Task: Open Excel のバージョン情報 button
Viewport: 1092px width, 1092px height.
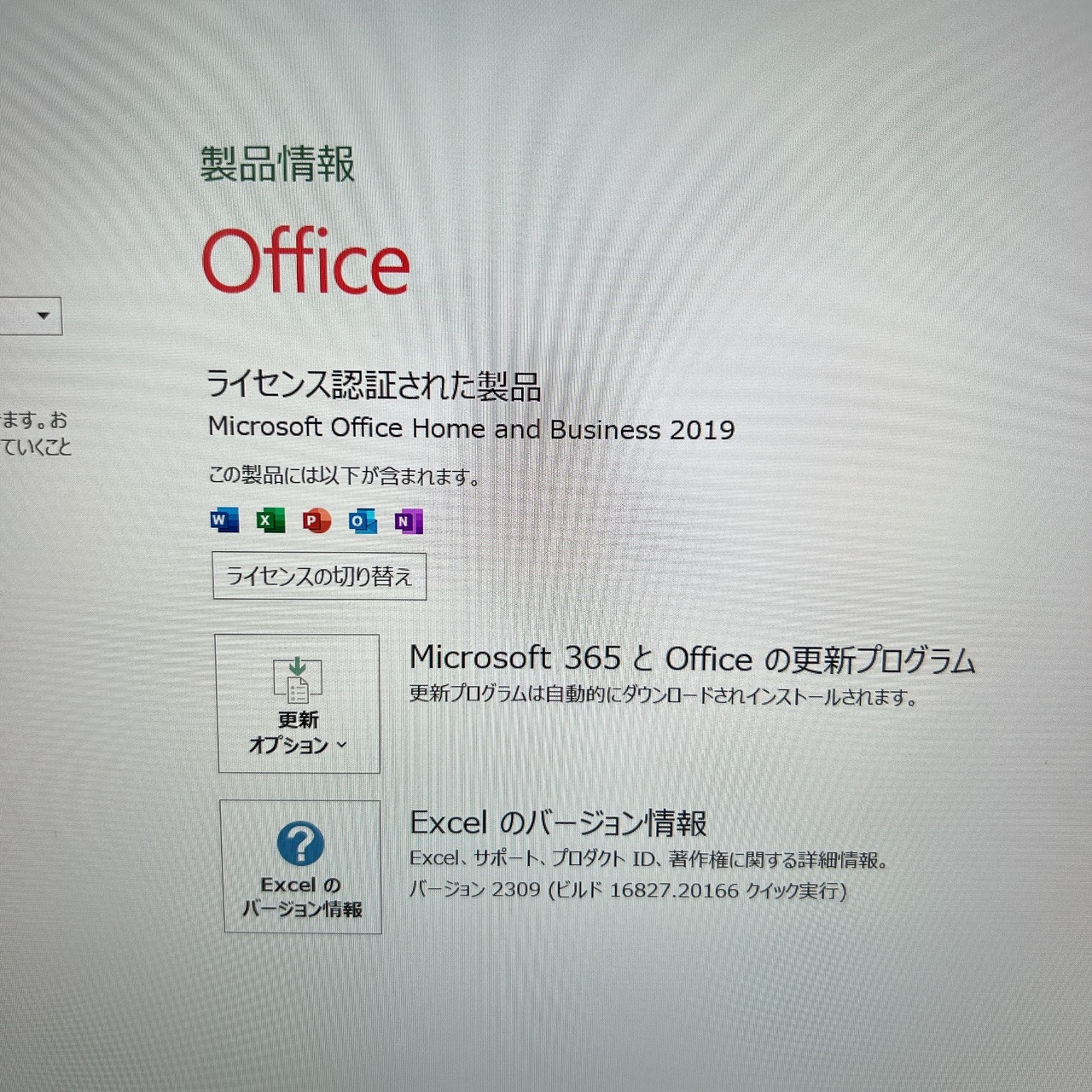Action: 301,867
